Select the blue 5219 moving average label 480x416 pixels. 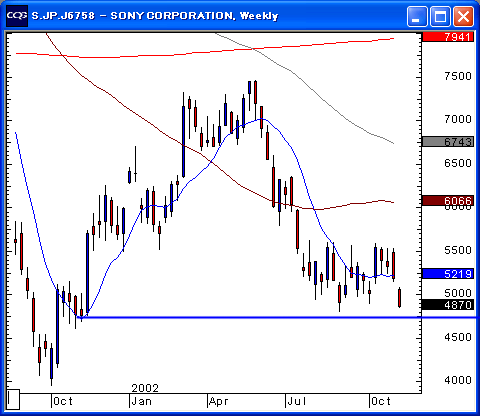448,274
